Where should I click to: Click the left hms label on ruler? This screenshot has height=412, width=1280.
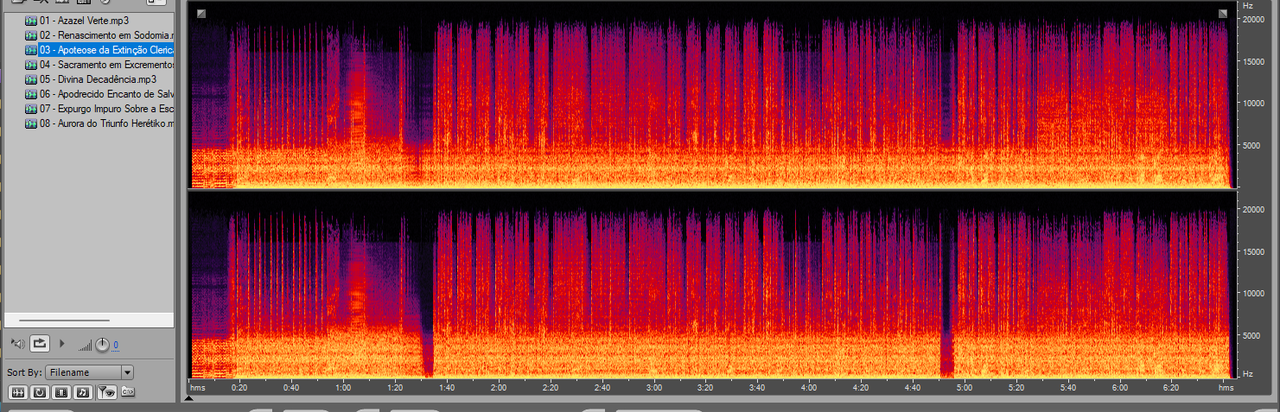click(x=198, y=387)
